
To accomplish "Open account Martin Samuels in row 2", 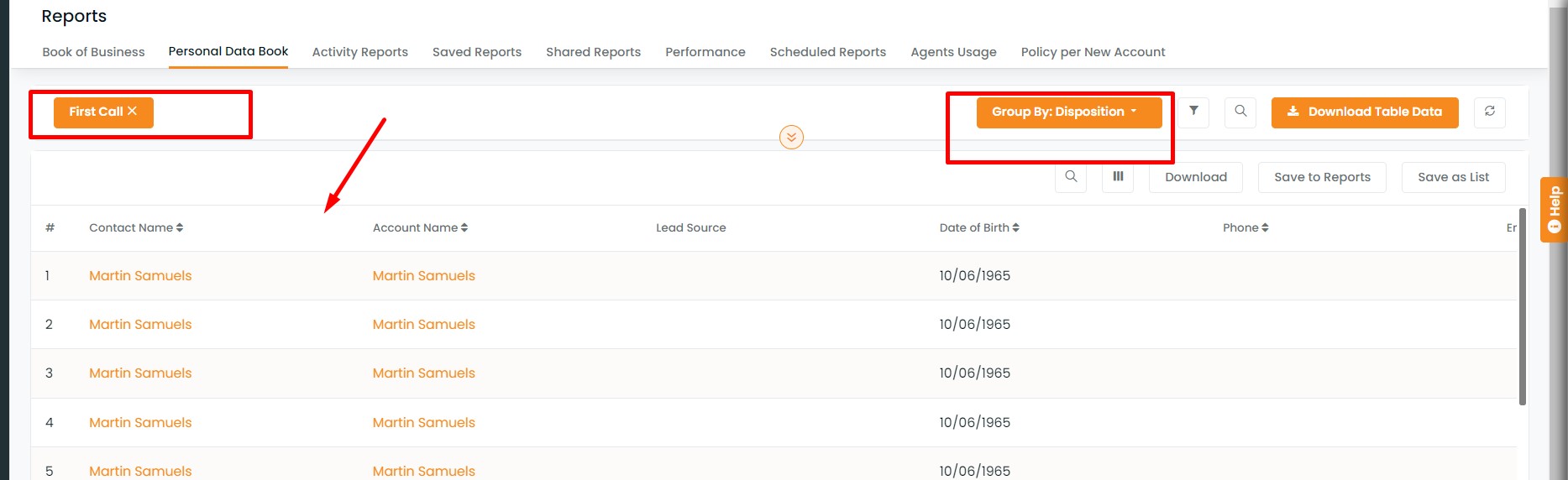I will 423,324.
